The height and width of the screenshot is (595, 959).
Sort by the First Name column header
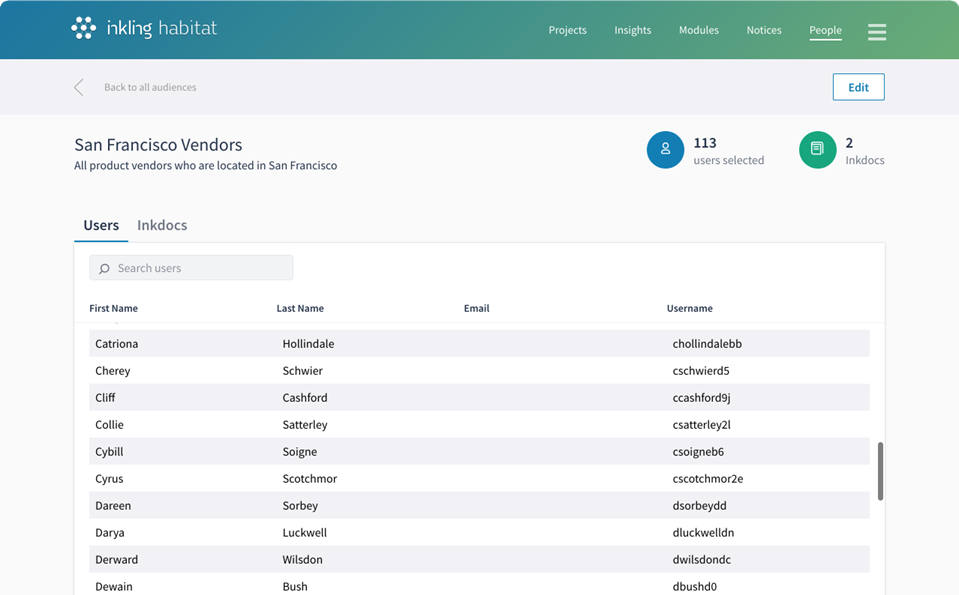(x=113, y=308)
